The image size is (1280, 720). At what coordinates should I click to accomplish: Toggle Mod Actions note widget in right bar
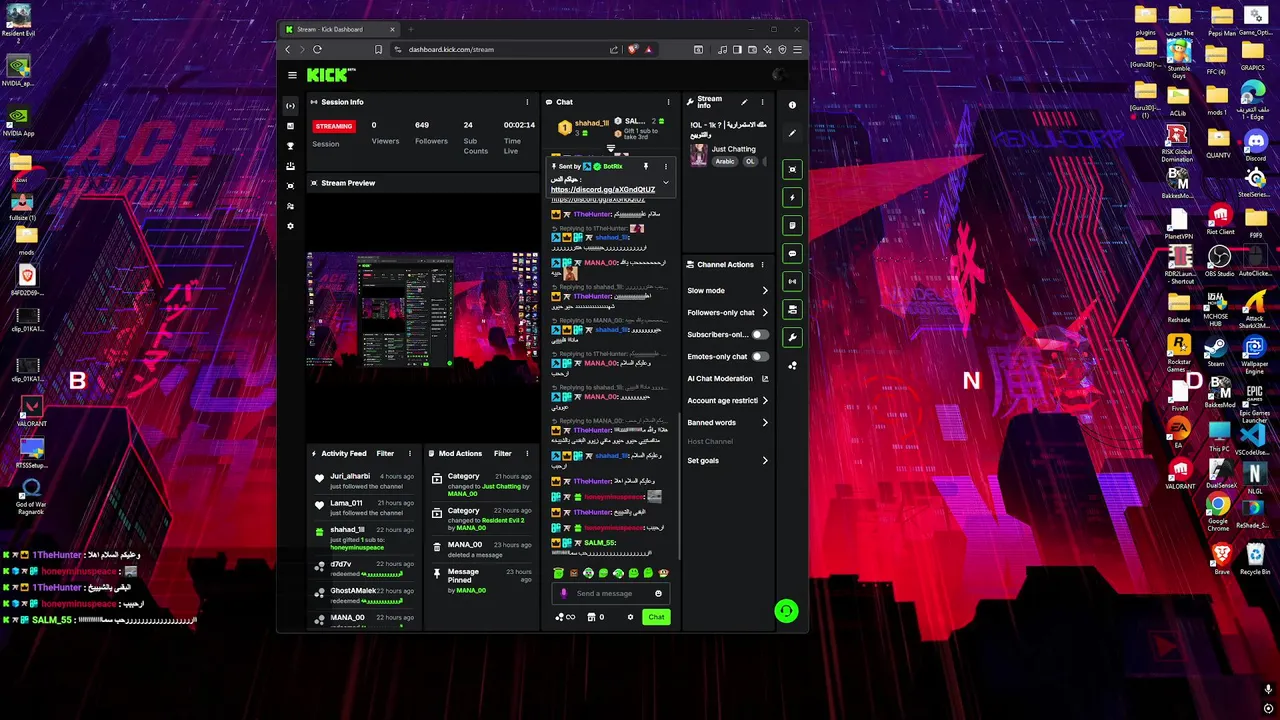click(x=792, y=226)
